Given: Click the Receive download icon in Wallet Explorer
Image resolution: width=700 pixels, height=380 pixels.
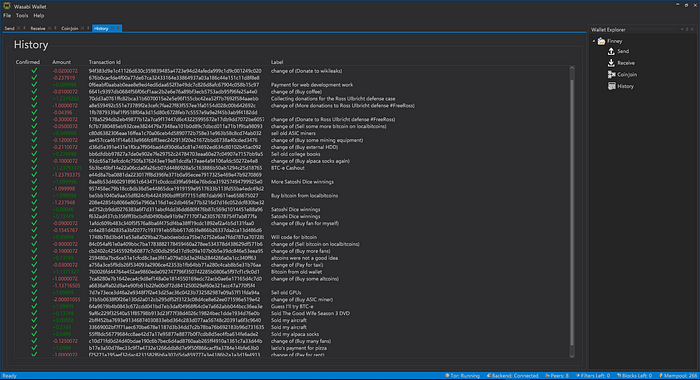Looking at the screenshot, I should click(611, 63).
